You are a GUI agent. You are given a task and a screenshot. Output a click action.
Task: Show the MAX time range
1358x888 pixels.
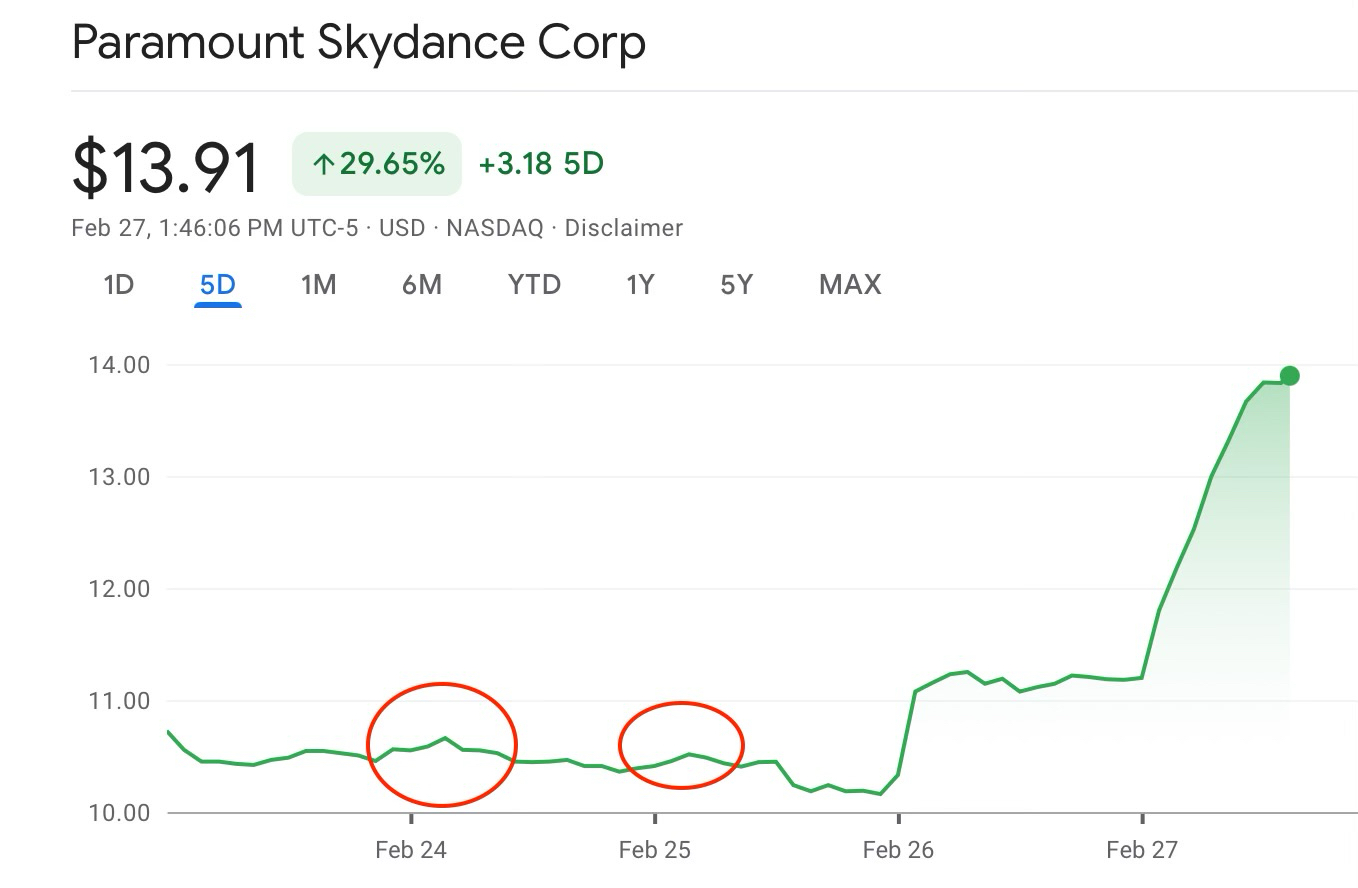pos(849,285)
